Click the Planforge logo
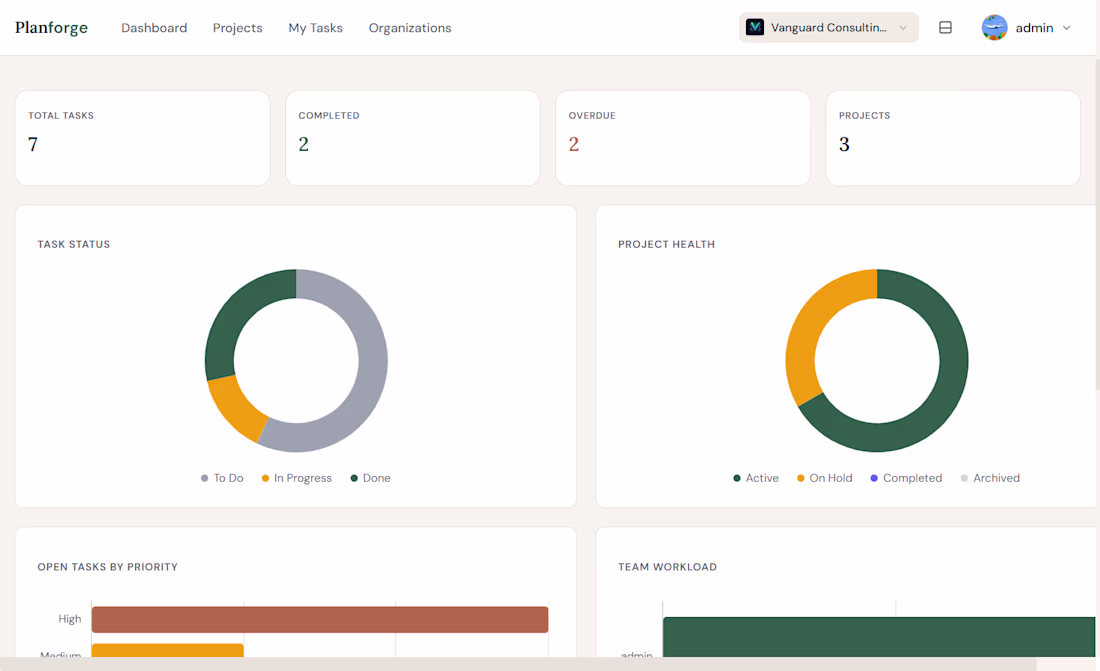The height and width of the screenshot is (671, 1100). [x=51, y=27]
